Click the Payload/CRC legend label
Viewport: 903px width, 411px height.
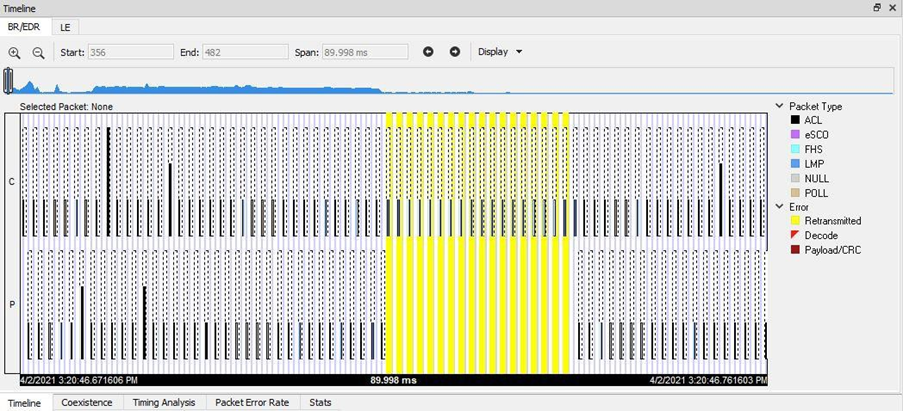pyautogui.click(x=833, y=250)
